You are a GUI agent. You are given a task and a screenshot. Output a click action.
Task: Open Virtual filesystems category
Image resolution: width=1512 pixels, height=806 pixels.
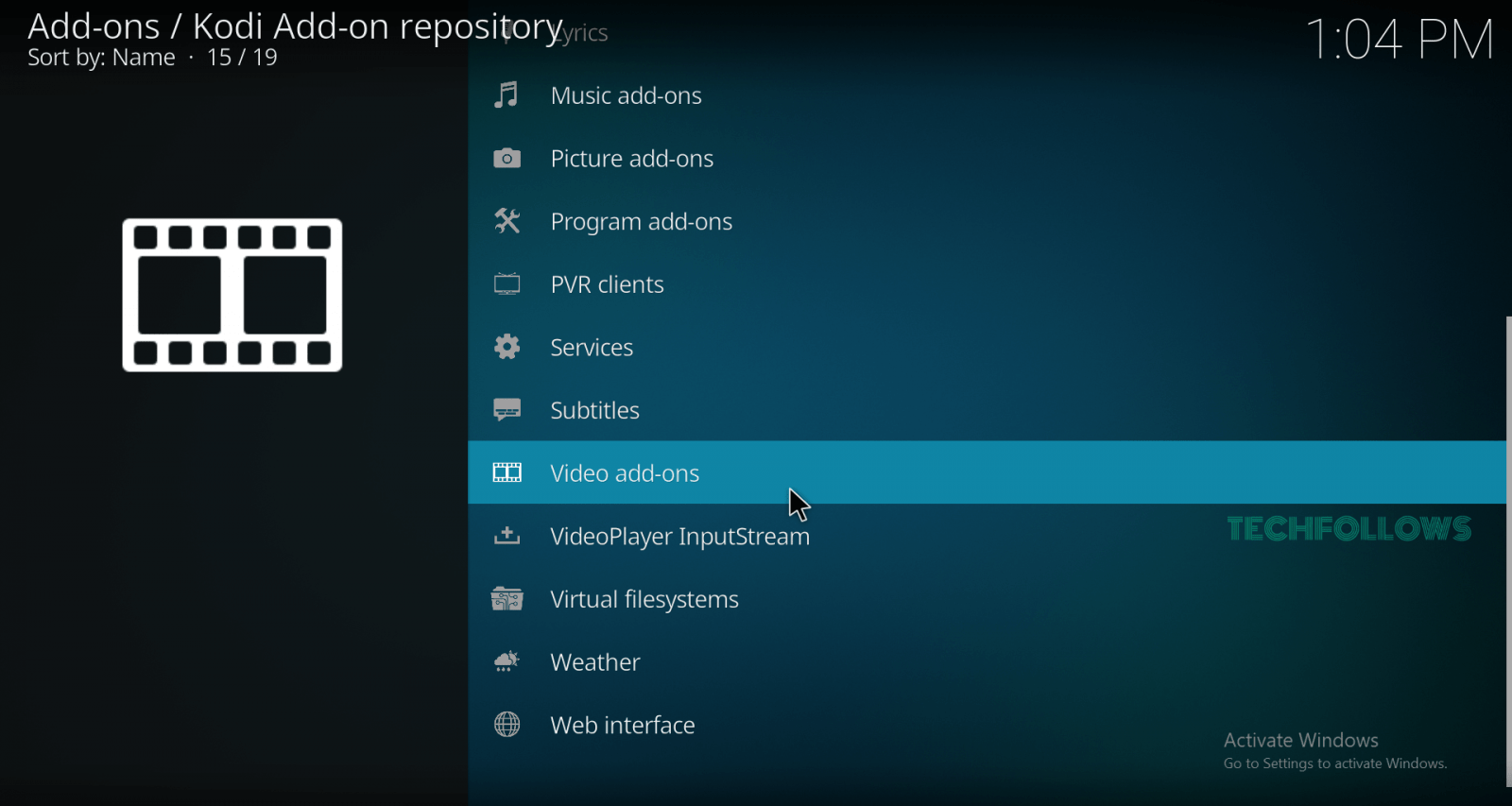pyautogui.click(x=987, y=599)
